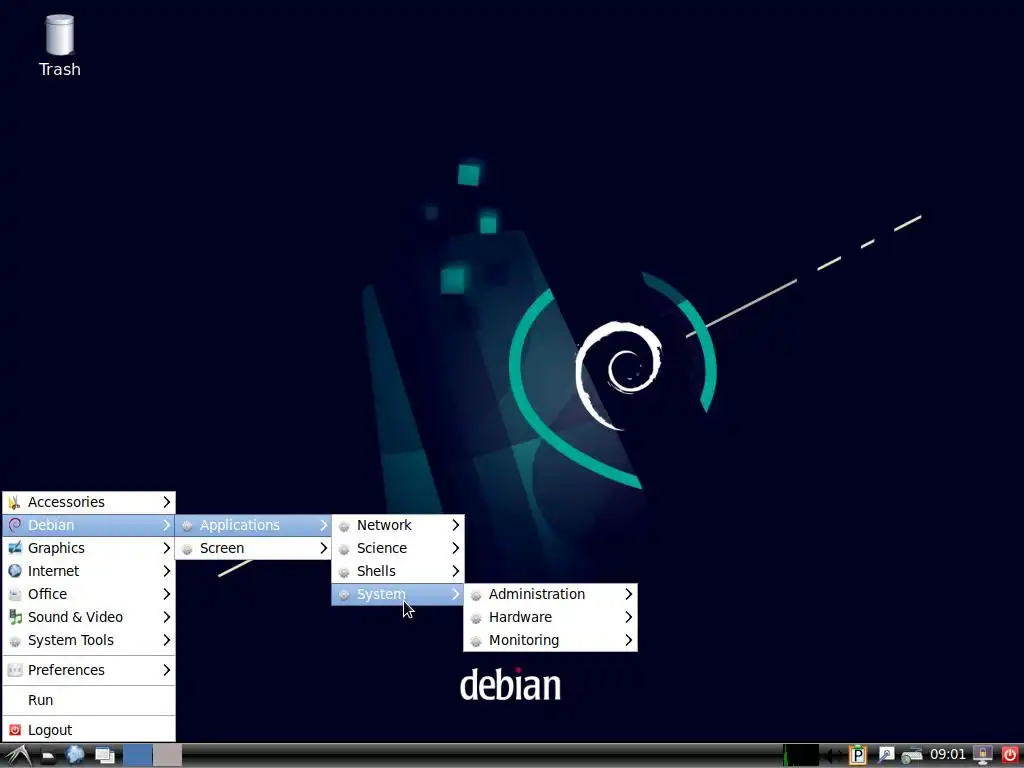The width and height of the screenshot is (1024, 768).
Task: Switch to the first blue workspace
Action: click(138, 756)
